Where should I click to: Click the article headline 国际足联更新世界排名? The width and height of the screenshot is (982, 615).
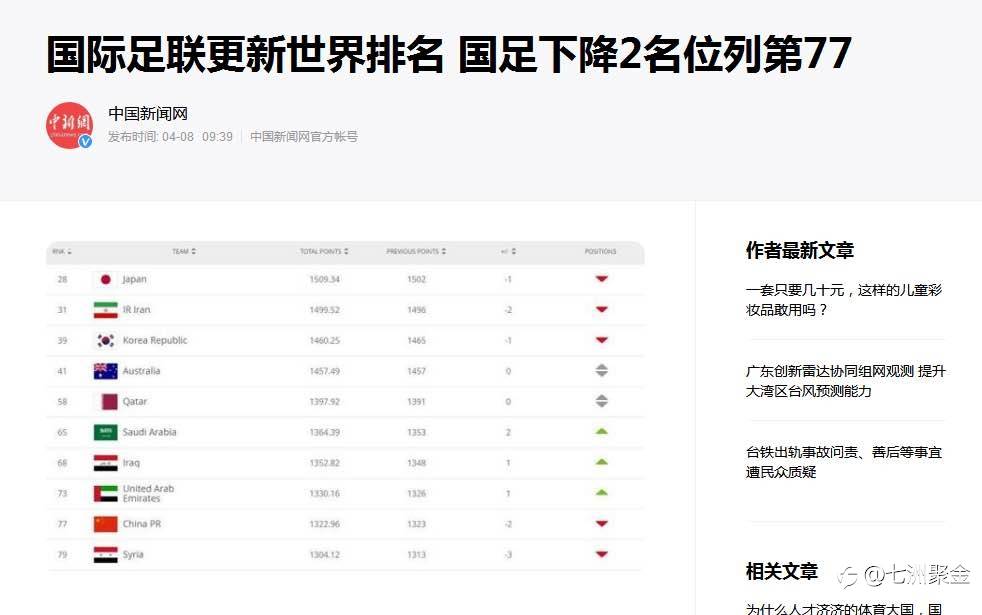(448, 54)
